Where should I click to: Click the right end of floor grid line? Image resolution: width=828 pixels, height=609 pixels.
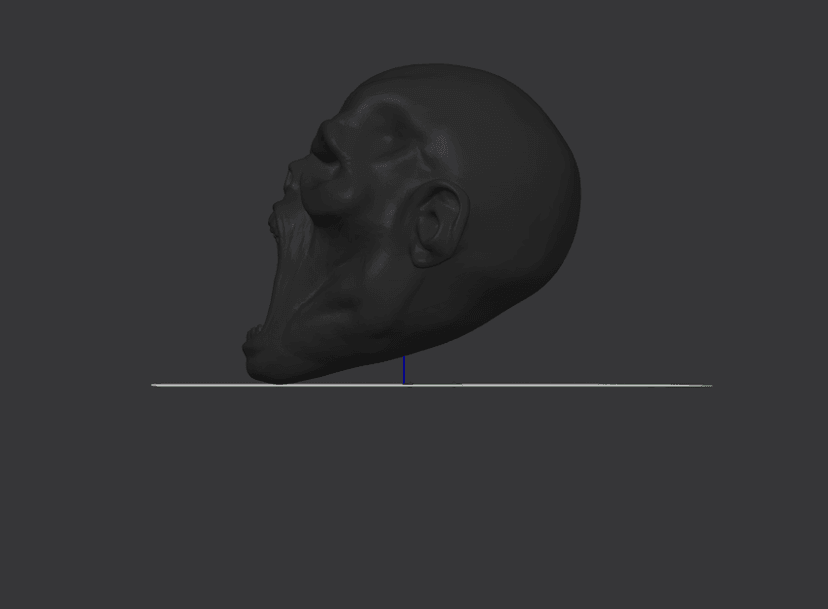click(707, 385)
